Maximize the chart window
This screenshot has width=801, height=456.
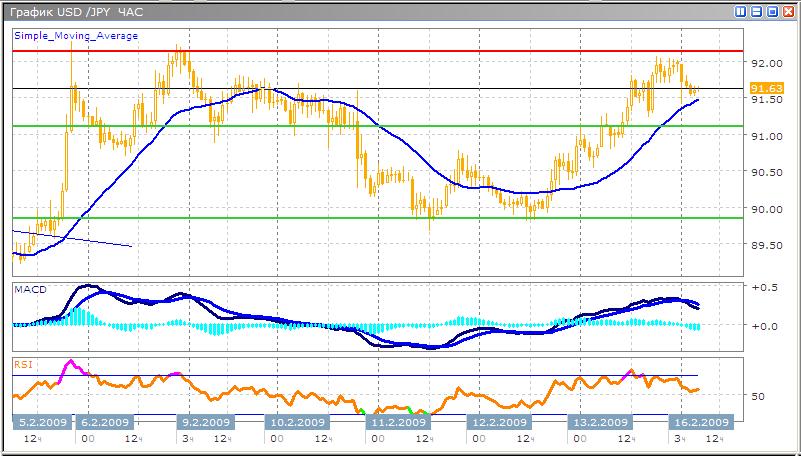772,12
